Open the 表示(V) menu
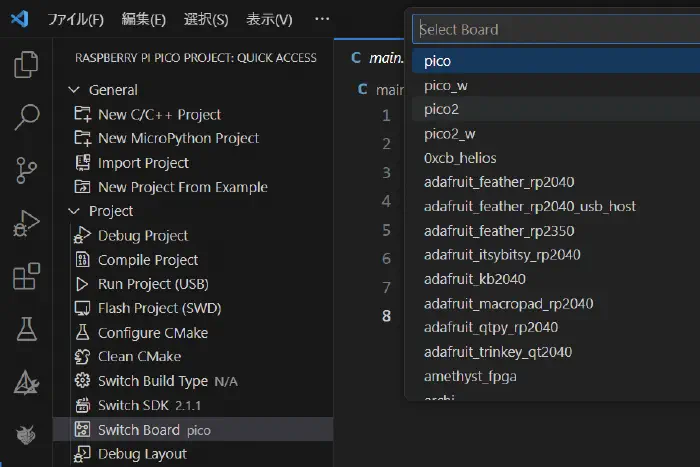 269,19
